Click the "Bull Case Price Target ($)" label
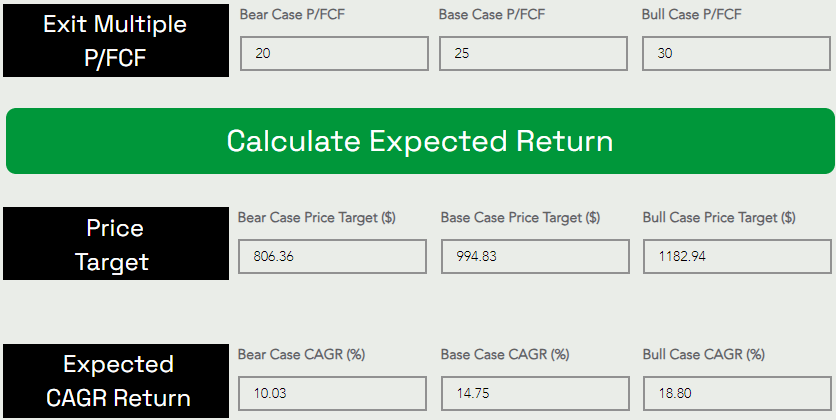This screenshot has height=420, width=836. coord(720,217)
